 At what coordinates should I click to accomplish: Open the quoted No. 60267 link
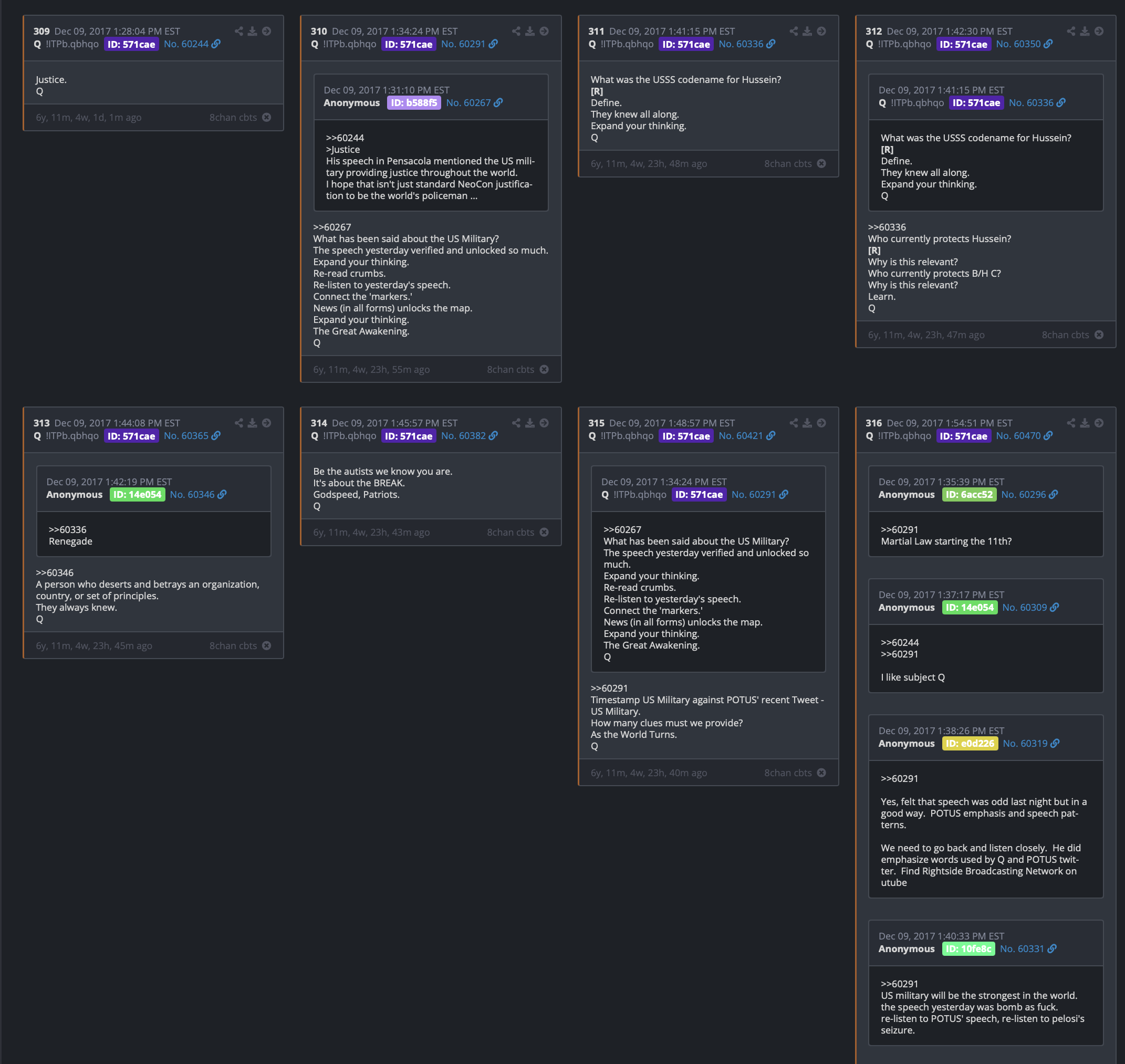[x=474, y=102]
